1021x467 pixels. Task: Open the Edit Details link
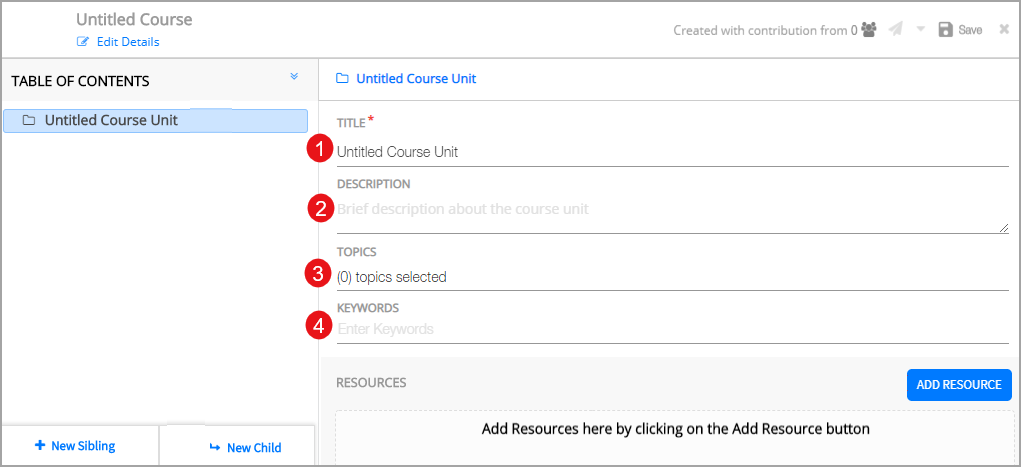click(127, 42)
